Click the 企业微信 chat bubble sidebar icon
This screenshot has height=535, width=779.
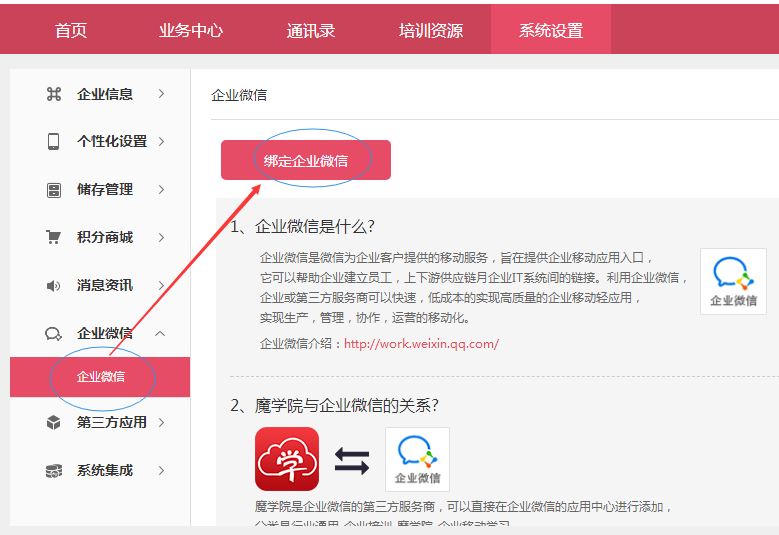53,334
